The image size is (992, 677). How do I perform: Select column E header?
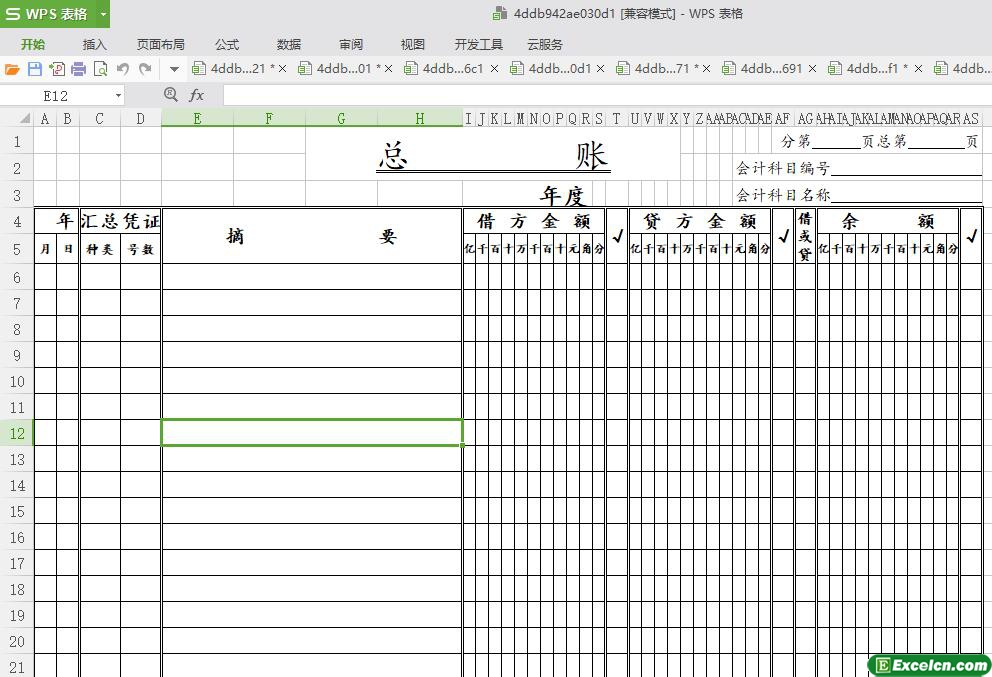pyautogui.click(x=197, y=118)
